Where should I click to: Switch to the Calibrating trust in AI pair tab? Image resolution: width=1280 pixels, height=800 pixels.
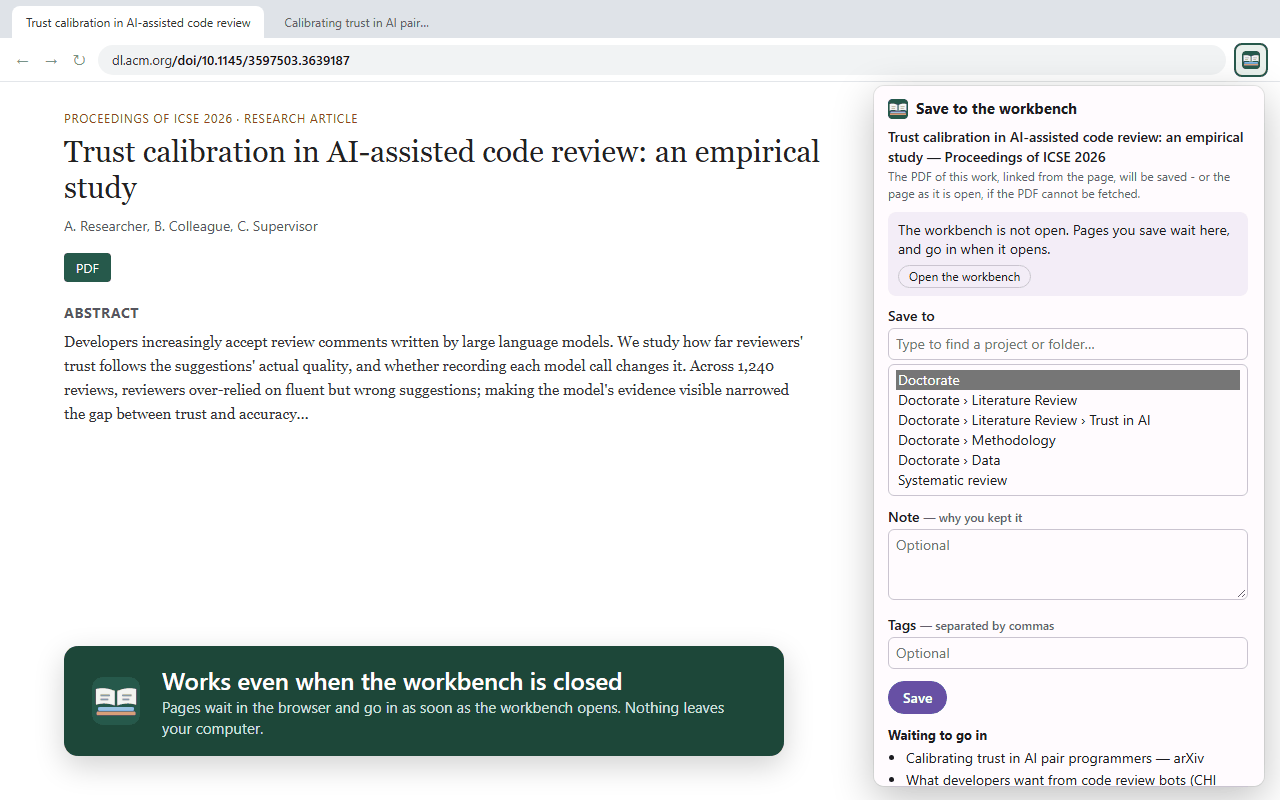(356, 22)
